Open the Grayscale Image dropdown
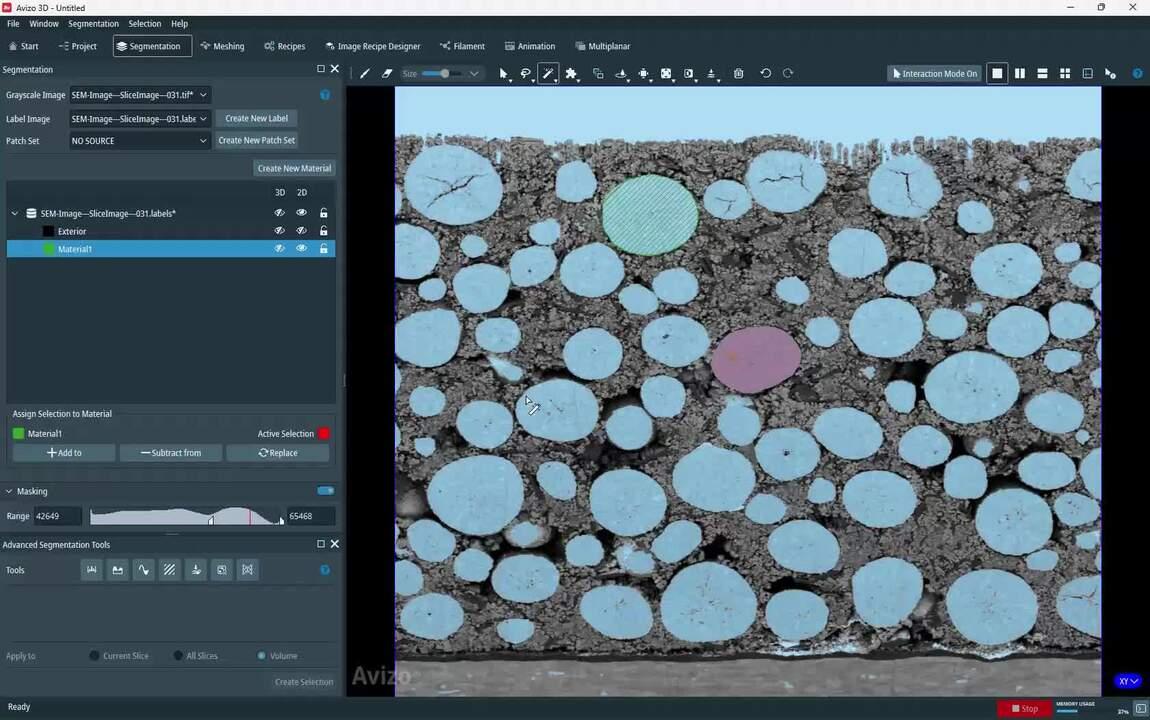Image resolution: width=1150 pixels, height=720 pixels. click(x=139, y=95)
